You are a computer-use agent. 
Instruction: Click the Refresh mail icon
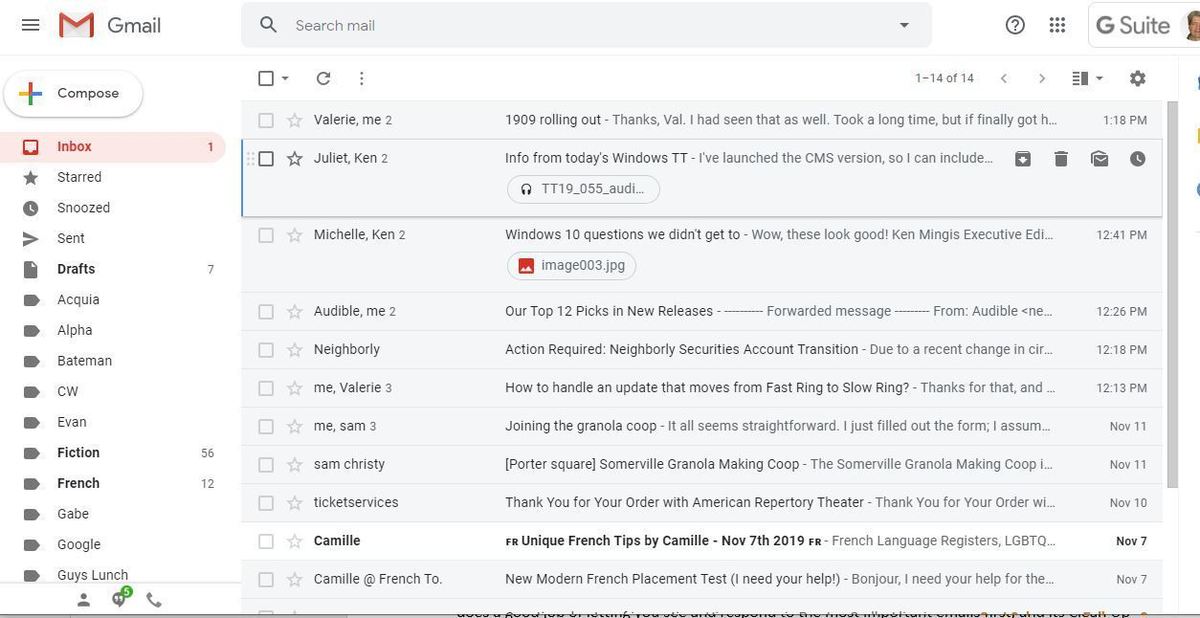[x=323, y=78]
